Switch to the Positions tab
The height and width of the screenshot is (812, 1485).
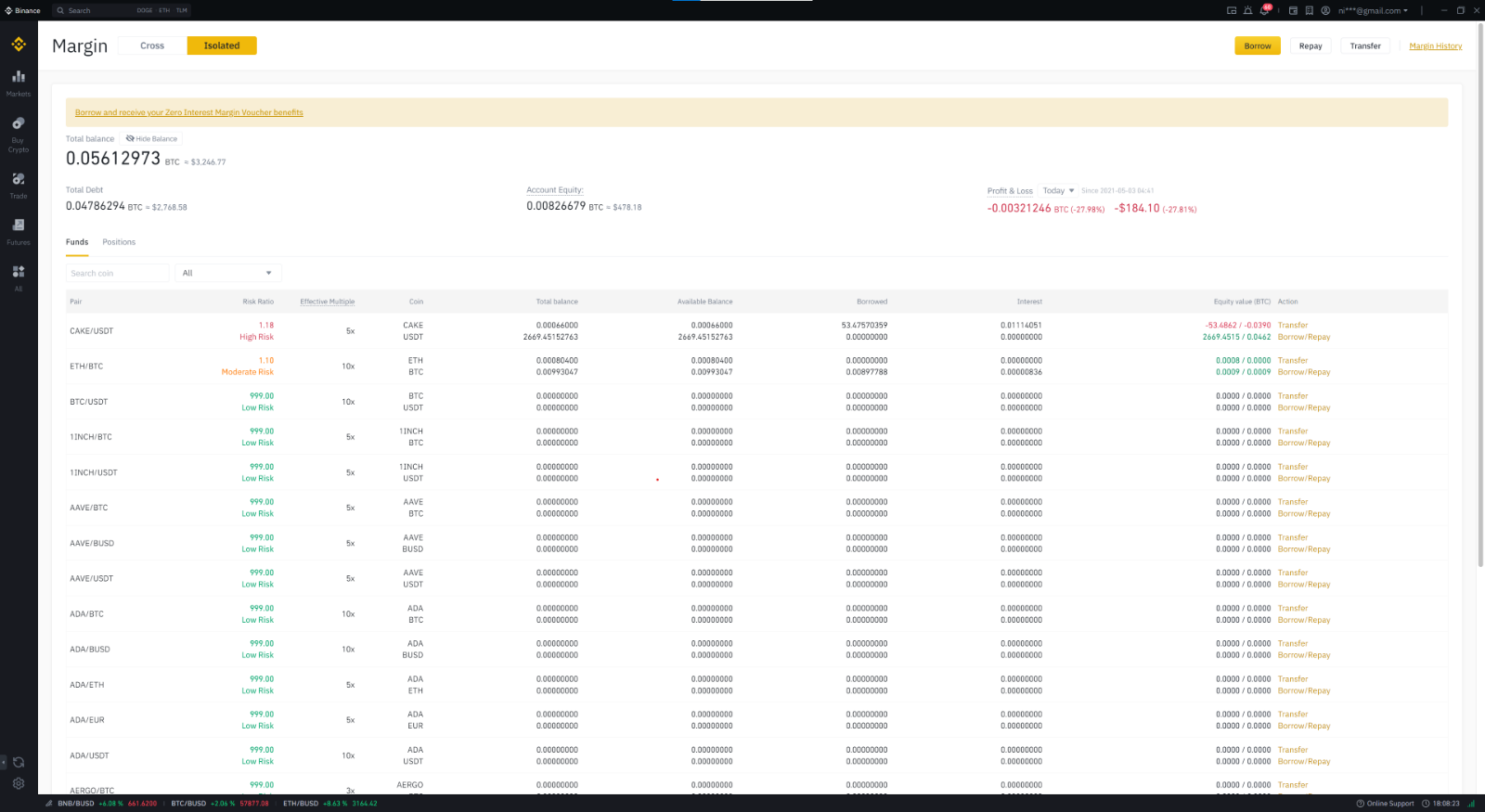[x=119, y=242]
